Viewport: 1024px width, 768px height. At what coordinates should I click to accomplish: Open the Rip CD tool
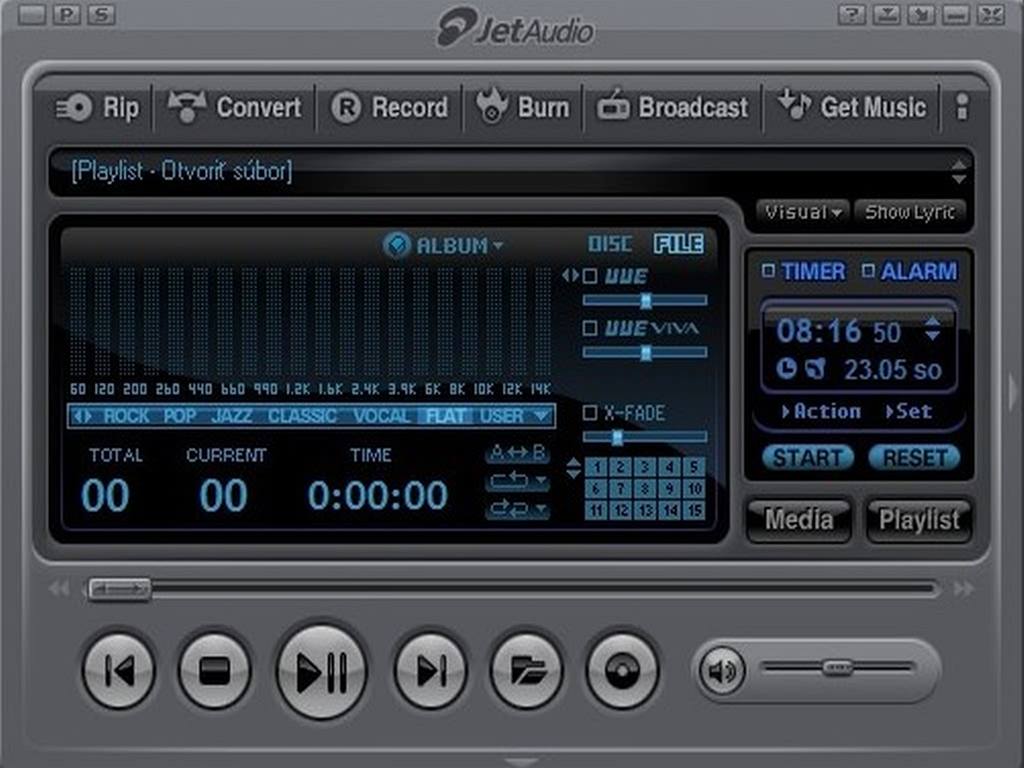[97, 108]
